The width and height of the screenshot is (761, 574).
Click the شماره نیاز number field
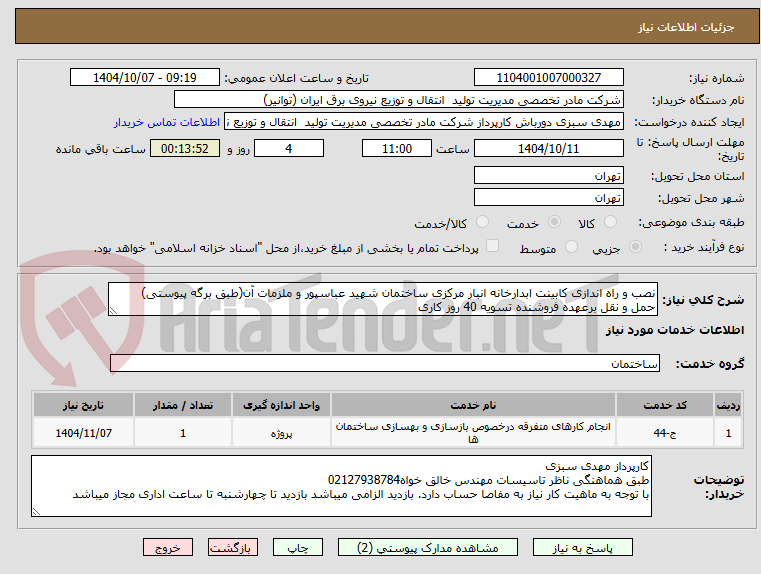point(548,78)
